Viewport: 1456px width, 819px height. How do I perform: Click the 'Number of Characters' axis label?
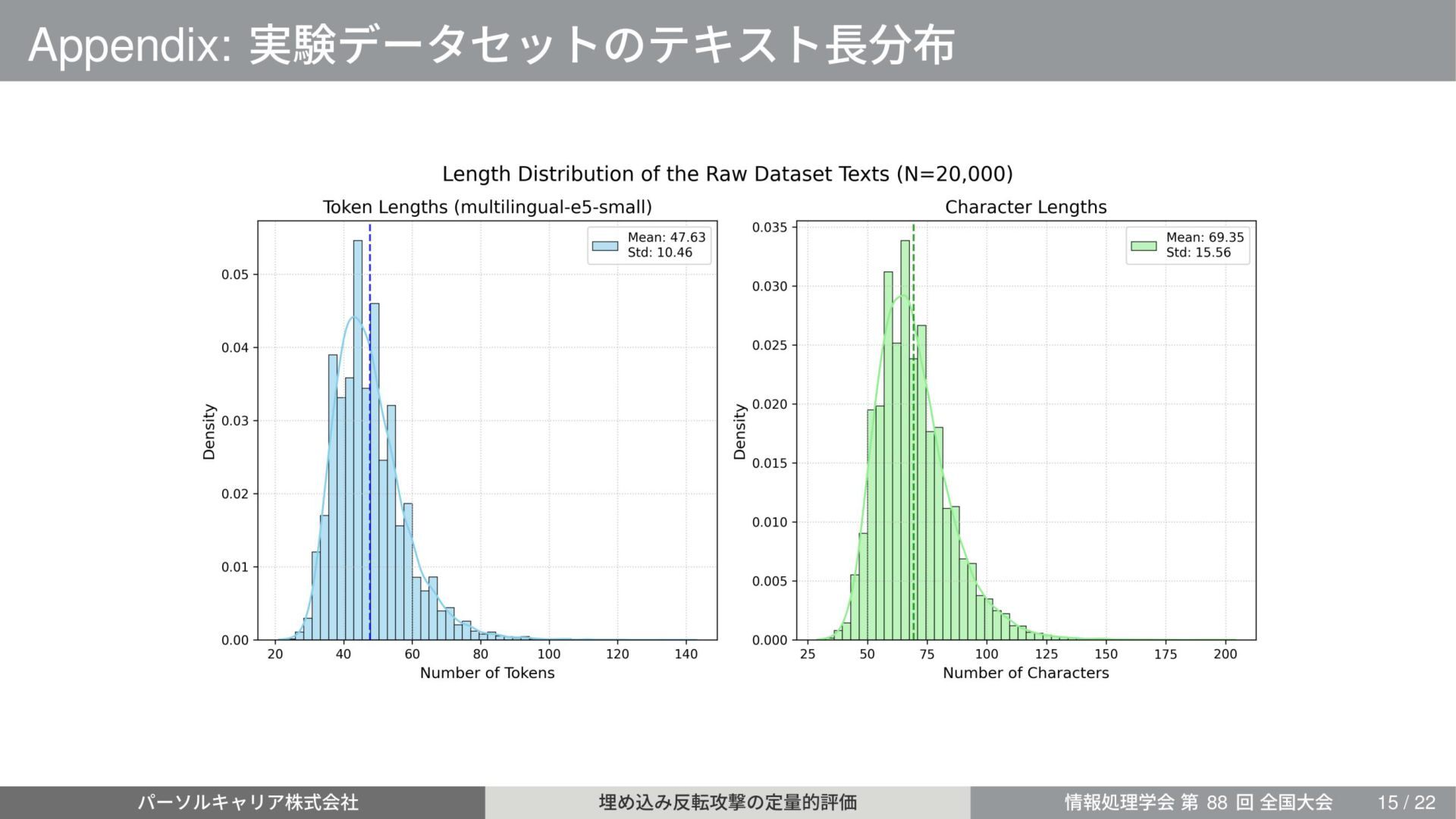click(x=1025, y=673)
